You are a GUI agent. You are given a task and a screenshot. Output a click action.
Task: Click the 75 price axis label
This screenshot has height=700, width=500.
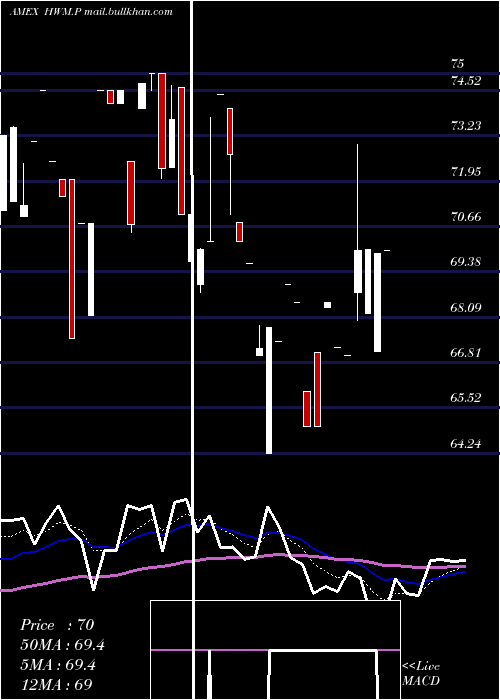[x=457, y=64]
